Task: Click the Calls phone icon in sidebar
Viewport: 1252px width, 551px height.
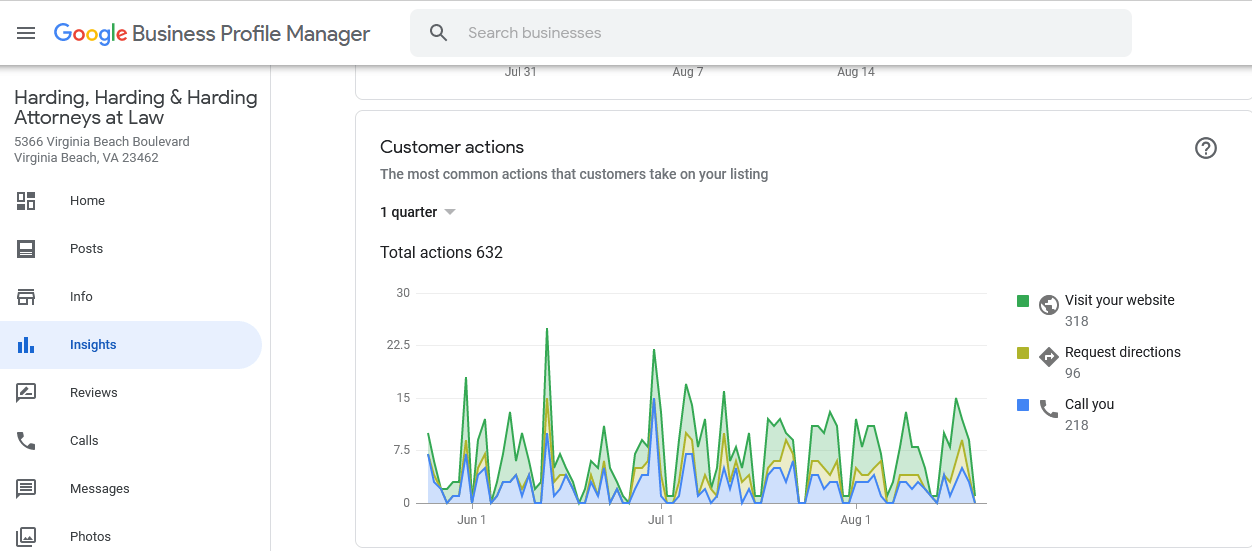Action: click(x=26, y=441)
